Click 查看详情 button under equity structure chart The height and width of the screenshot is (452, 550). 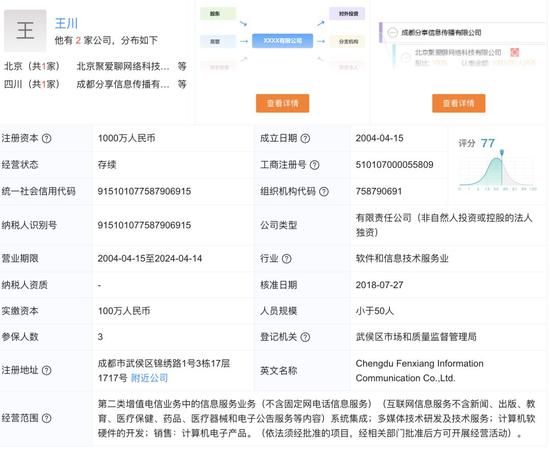coord(282,103)
